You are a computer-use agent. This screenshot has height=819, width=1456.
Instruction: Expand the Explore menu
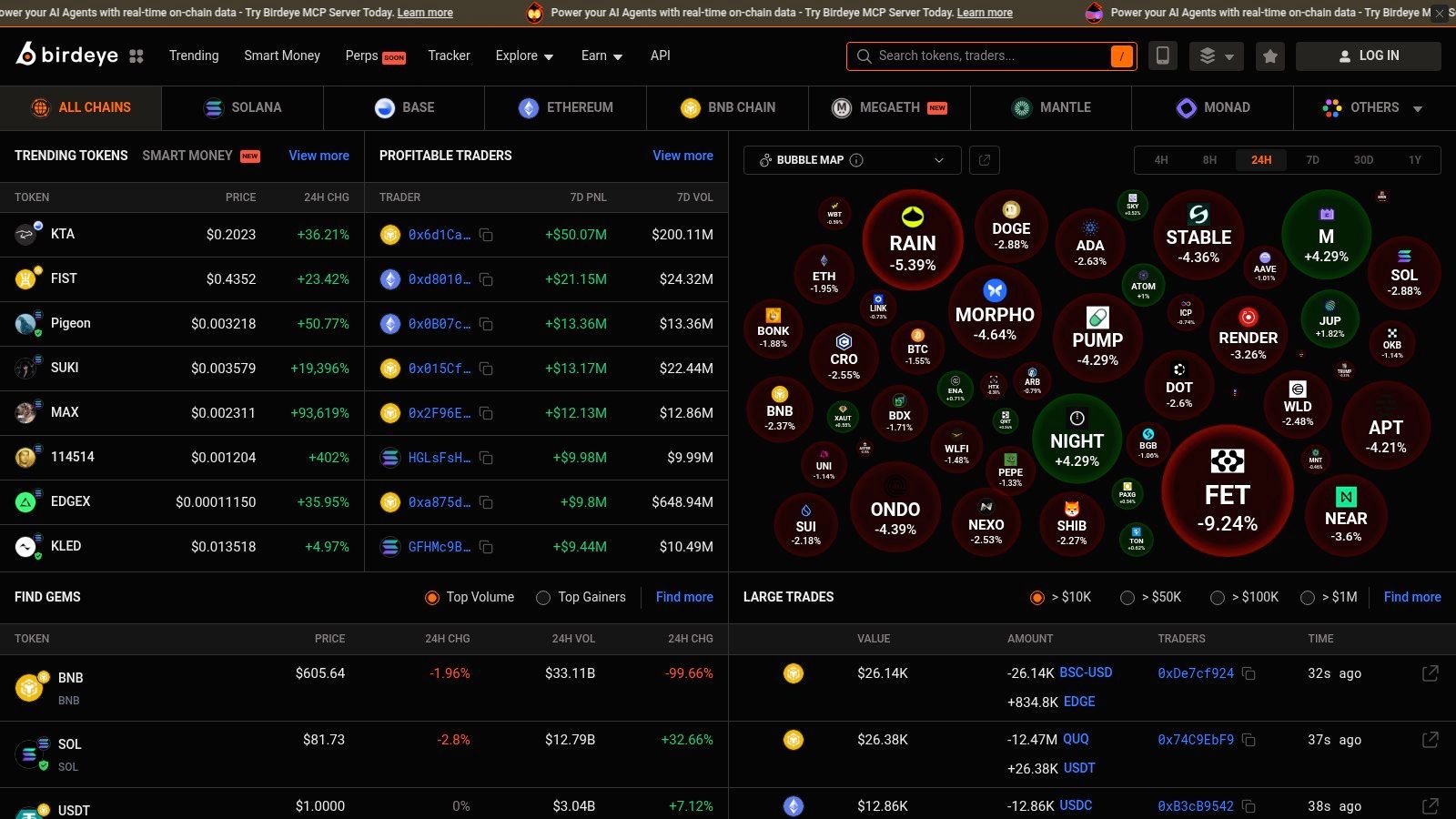point(524,56)
